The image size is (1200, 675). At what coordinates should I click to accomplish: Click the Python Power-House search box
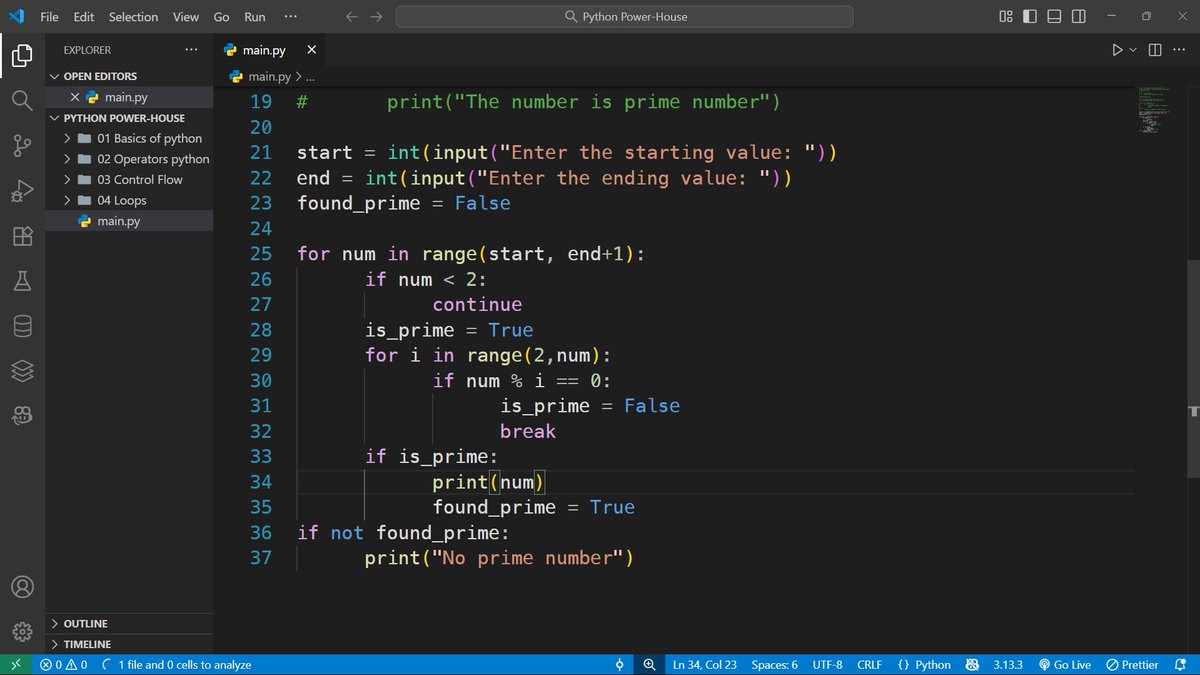pyautogui.click(x=625, y=17)
